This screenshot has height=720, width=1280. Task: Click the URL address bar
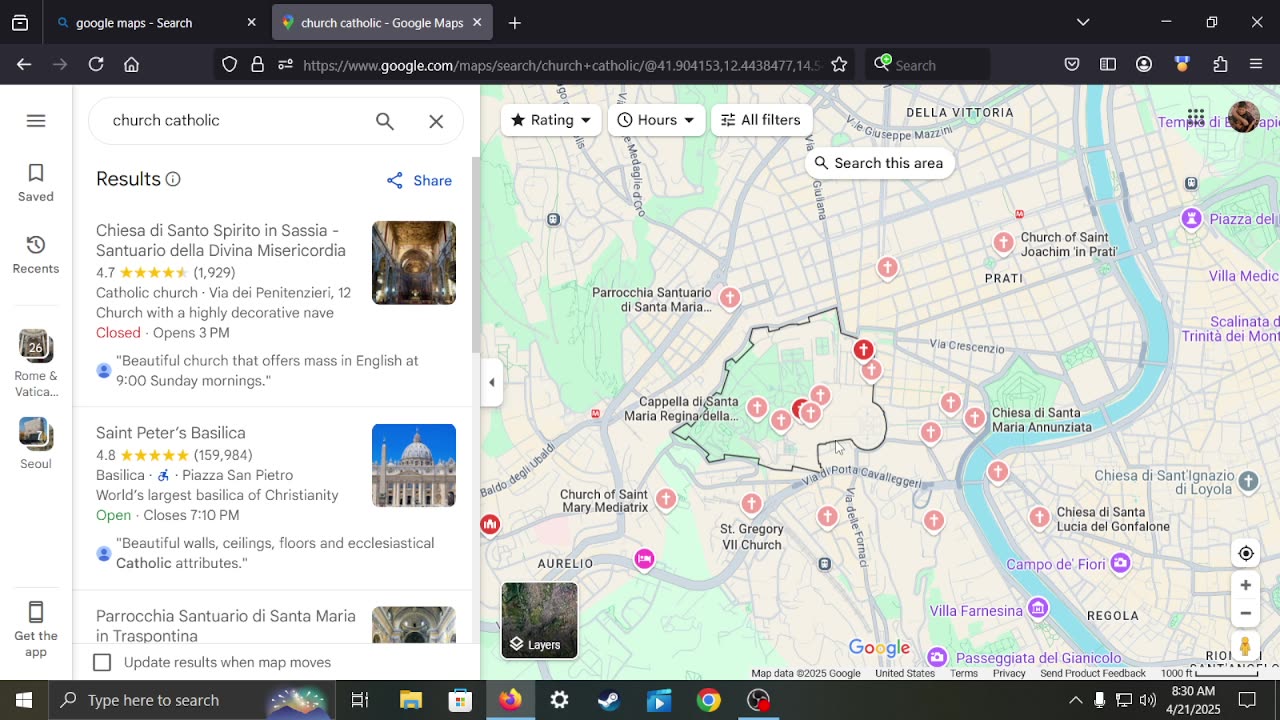click(562, 65)
